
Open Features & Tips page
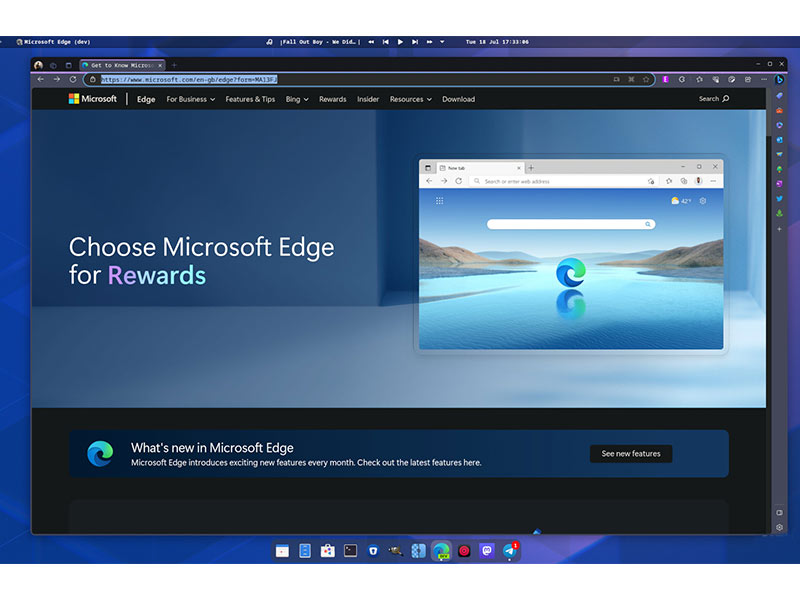coord(250,99)
